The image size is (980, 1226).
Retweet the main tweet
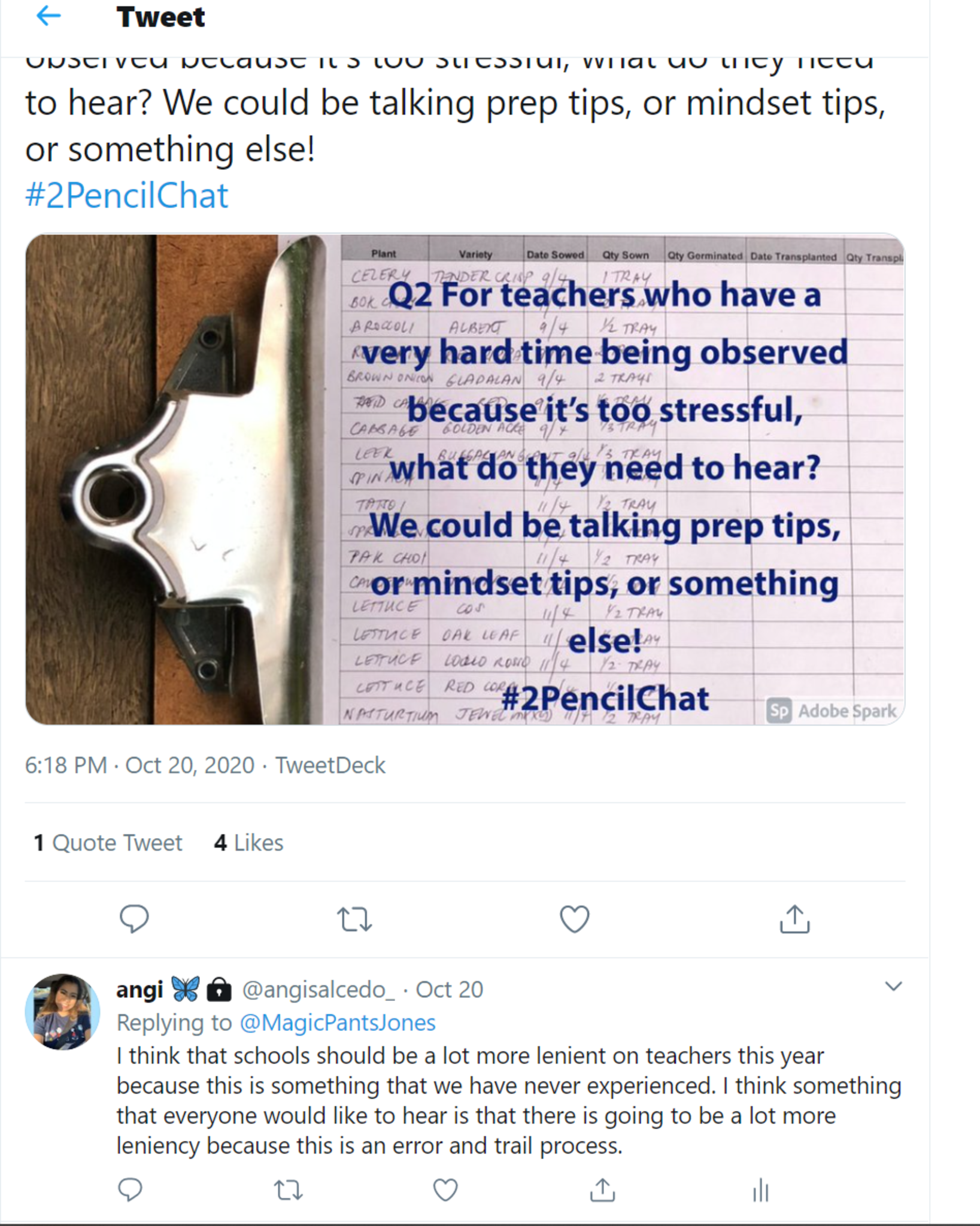(354, 919)
